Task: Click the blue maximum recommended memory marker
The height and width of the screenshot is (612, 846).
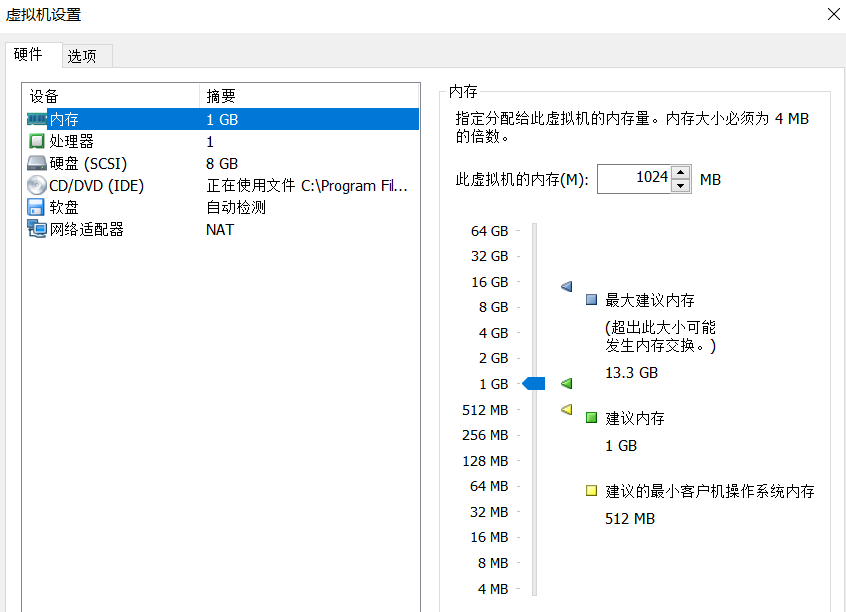Action: (567, 286)
